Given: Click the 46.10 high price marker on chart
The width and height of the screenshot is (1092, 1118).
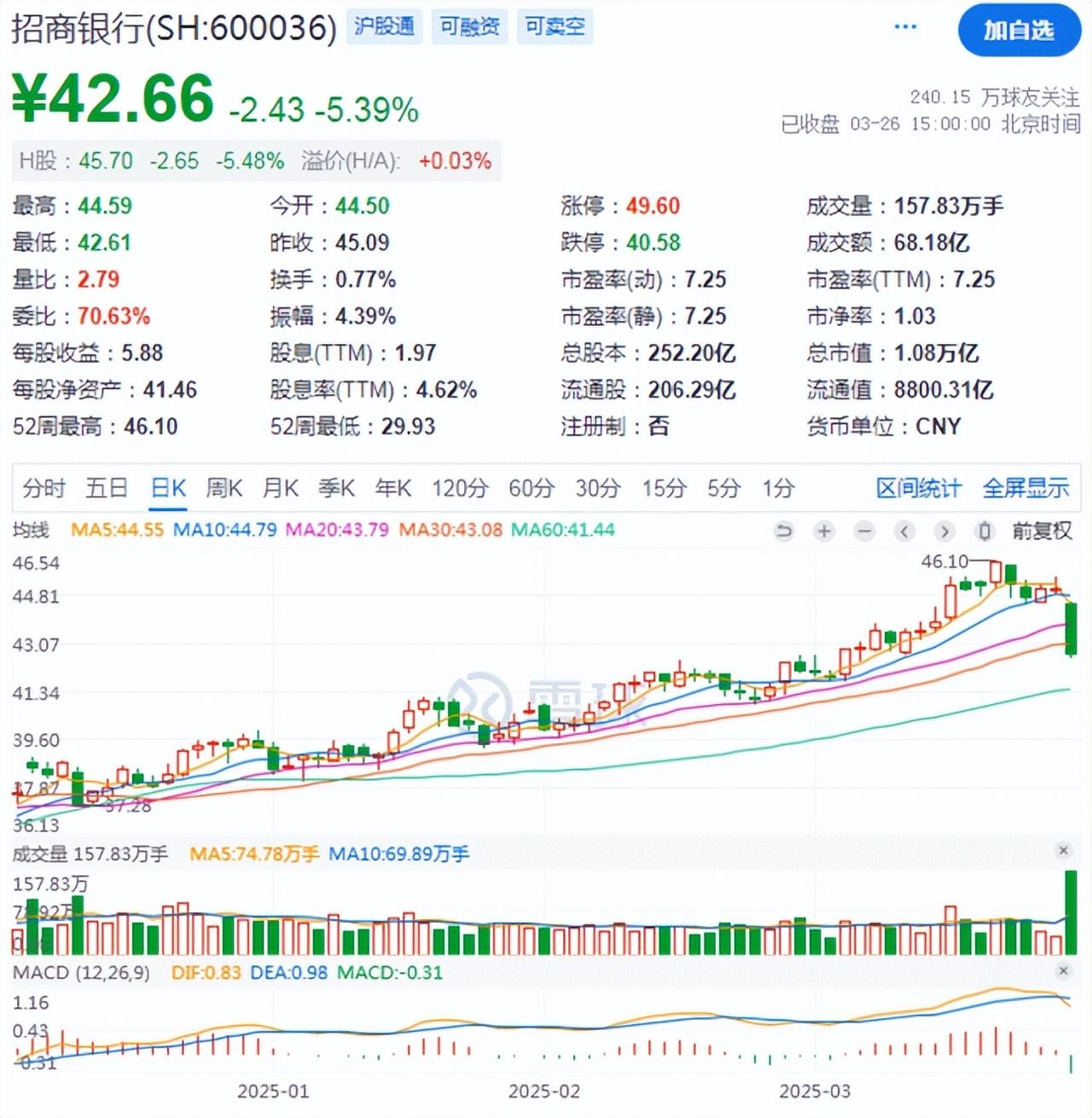Looking at the screenshot, I should (x=944, y=562).
